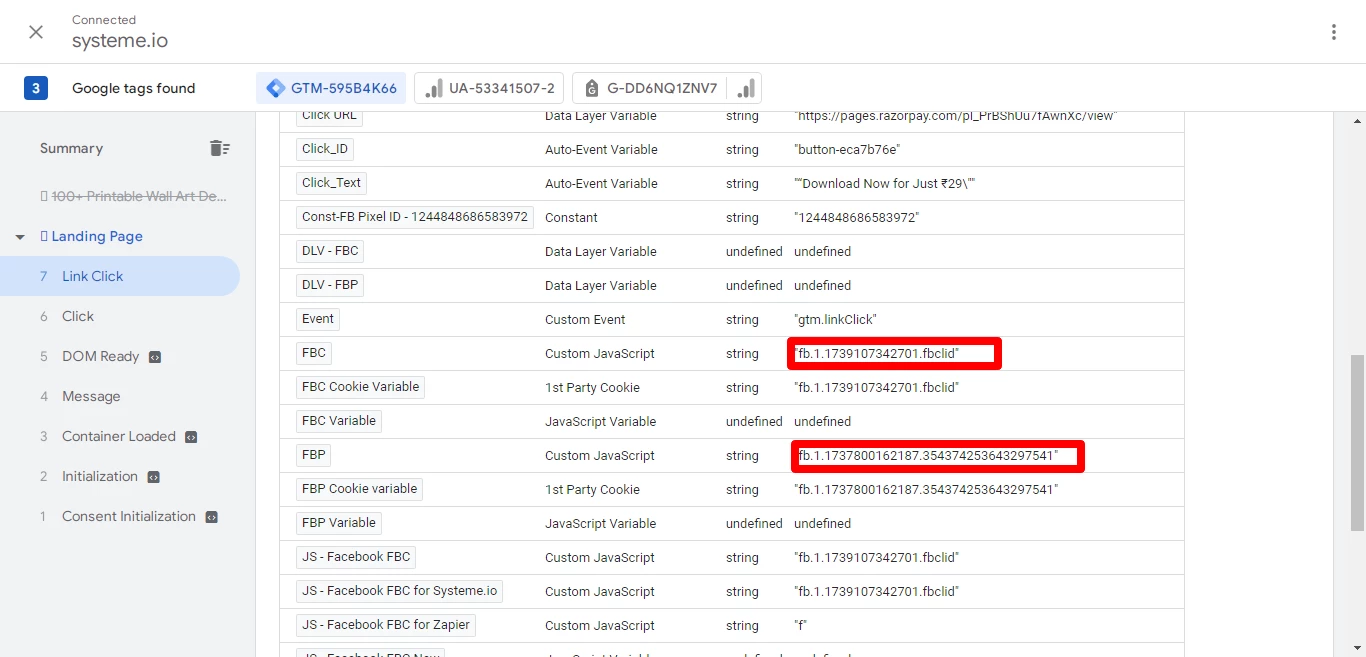This screenshot has width=1366, height=657.
Task: Click "Custom Event" type in Event row
Action: (x=585, y=319)
